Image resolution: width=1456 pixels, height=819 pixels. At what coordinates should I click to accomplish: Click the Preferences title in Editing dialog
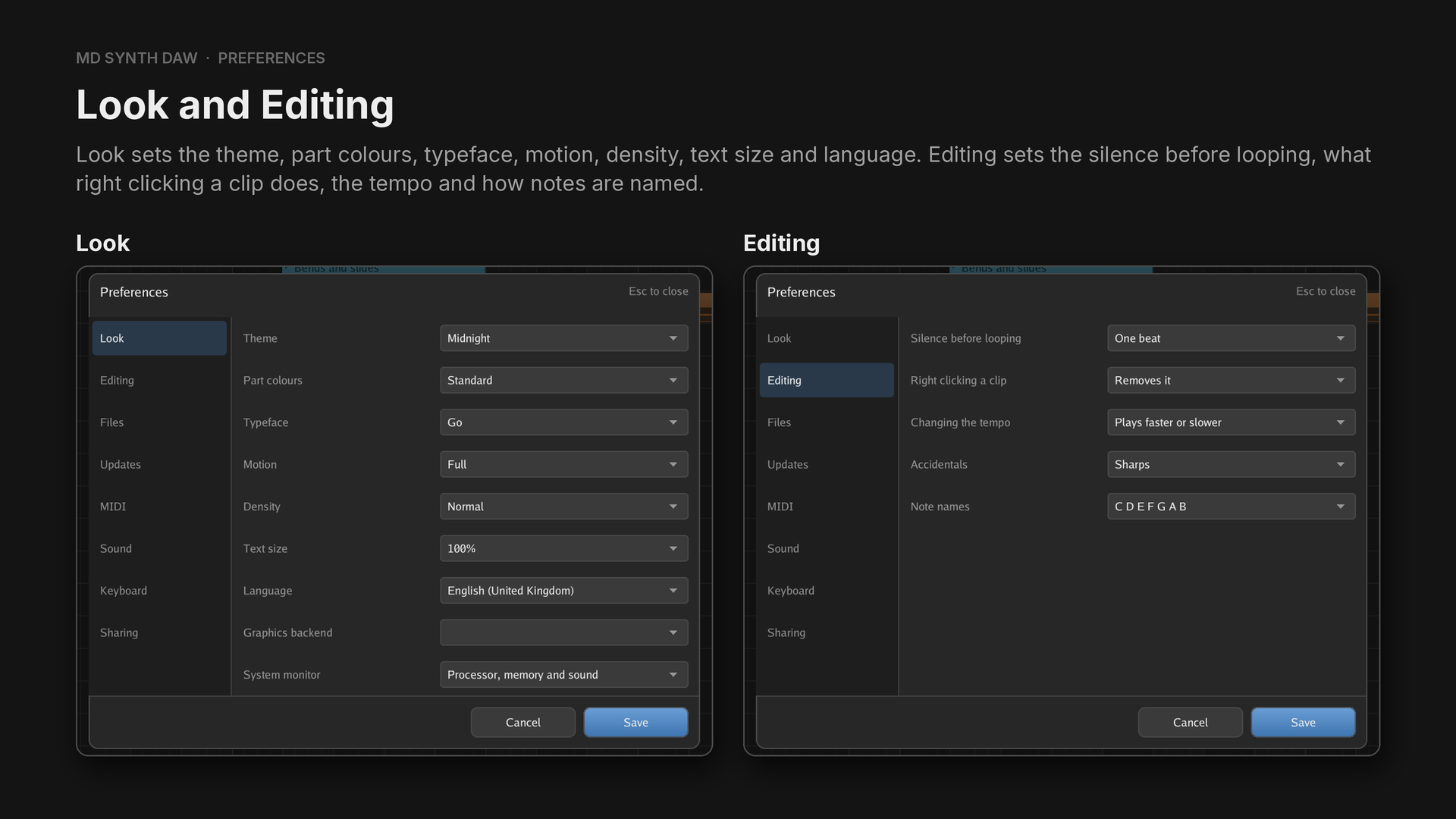click(x=802, y=292)
